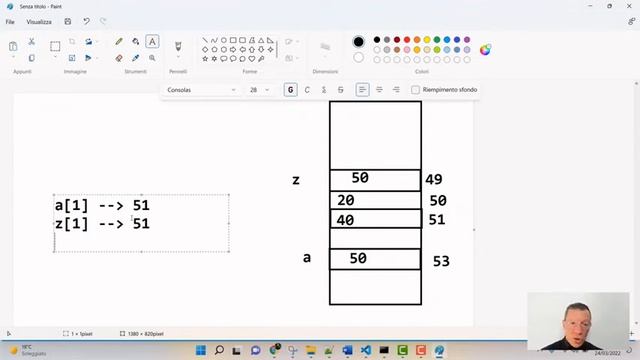Select the secondary white color circle
Image resolution: width=640 pixels, height=360 pixels.
point(358,58)
